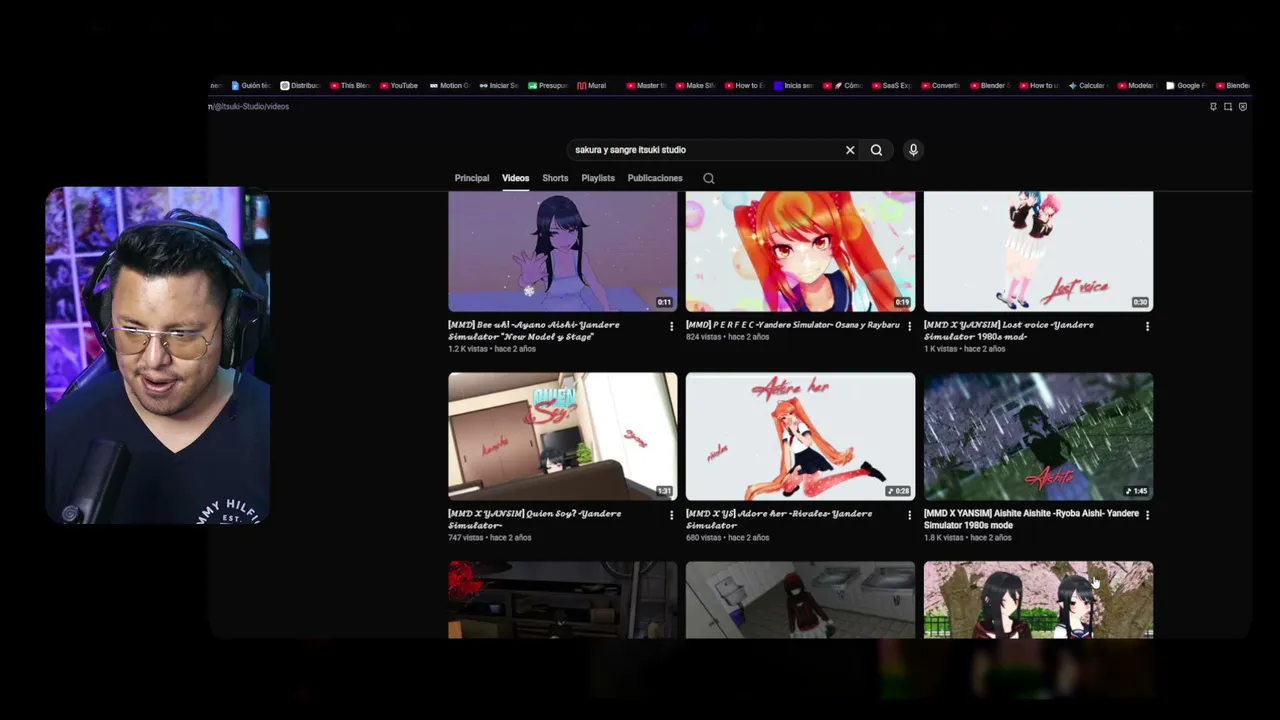Open the Aishite Aishite Ryoba Aishi title
Screen dimensions: 1280x720
tap(1031, 519)
